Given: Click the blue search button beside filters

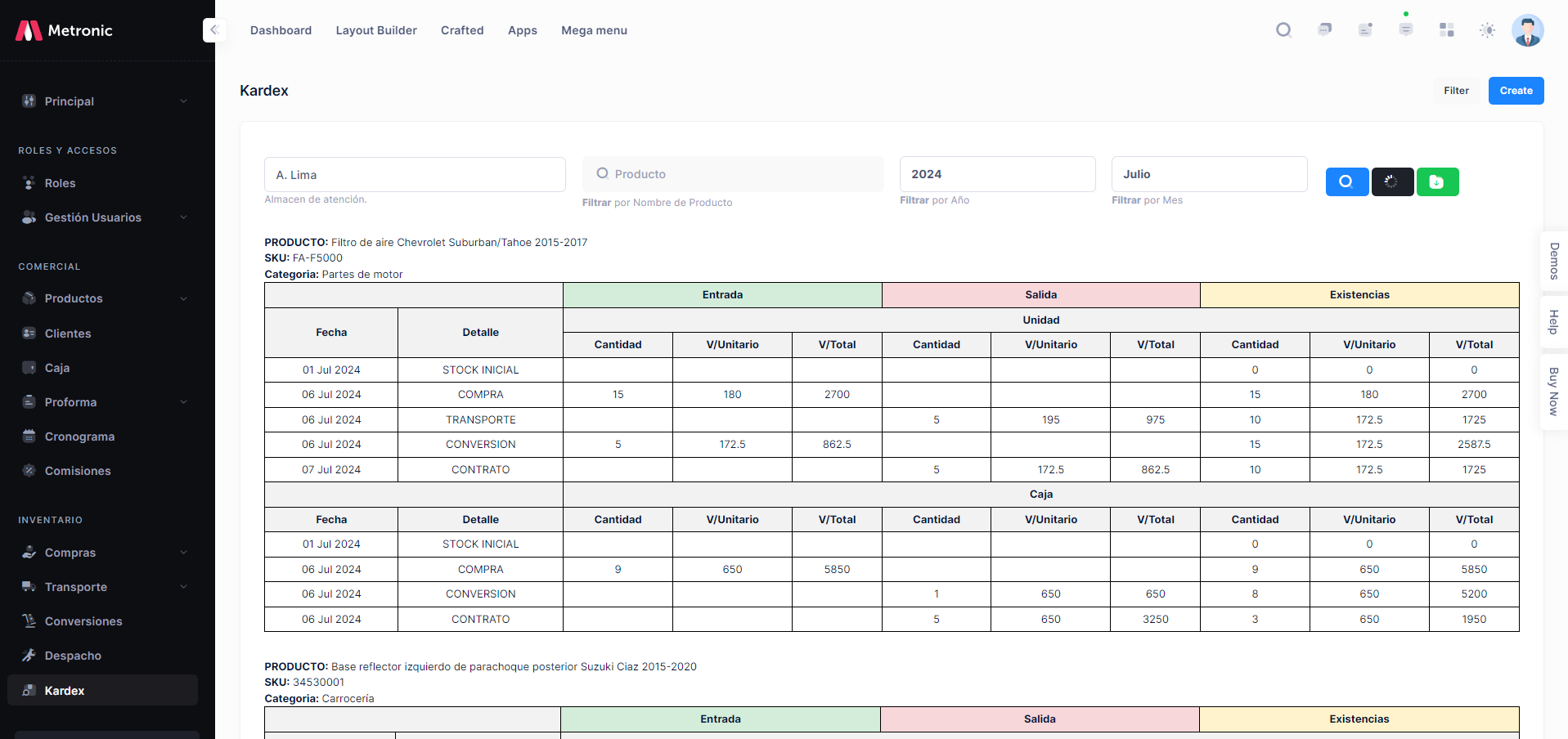Looking at the screenshot, I should (1346, 181).
